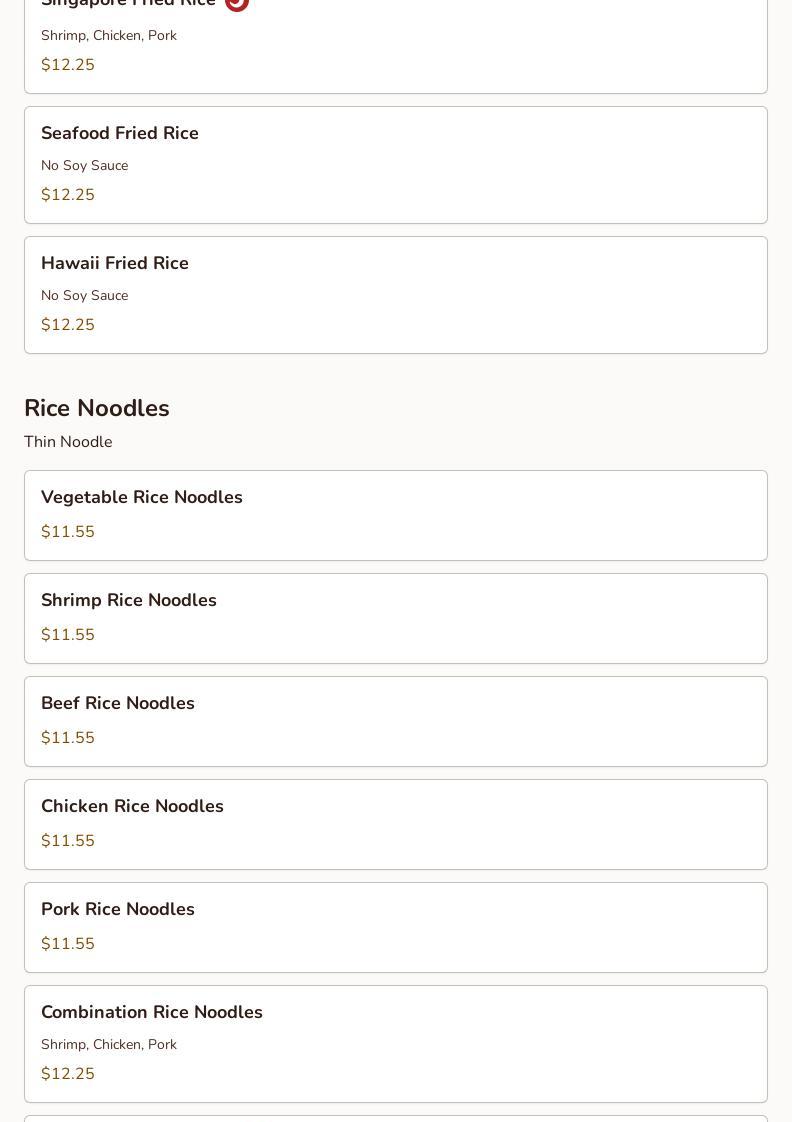Choose the Combination Rice Noodles item title
Image resolution: width=792 pixels, height=1122 pixels.
[152, 1012]
